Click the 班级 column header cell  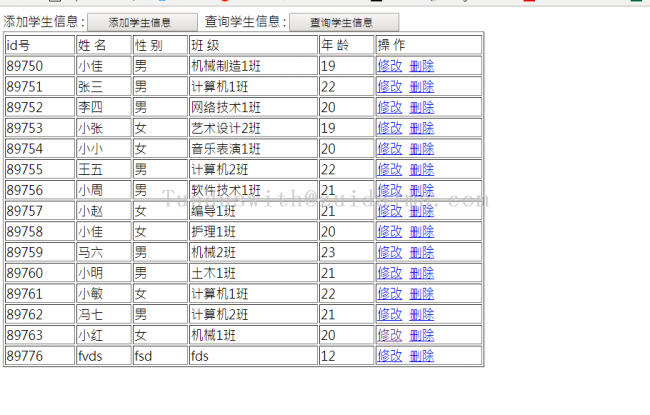point(252,45)
